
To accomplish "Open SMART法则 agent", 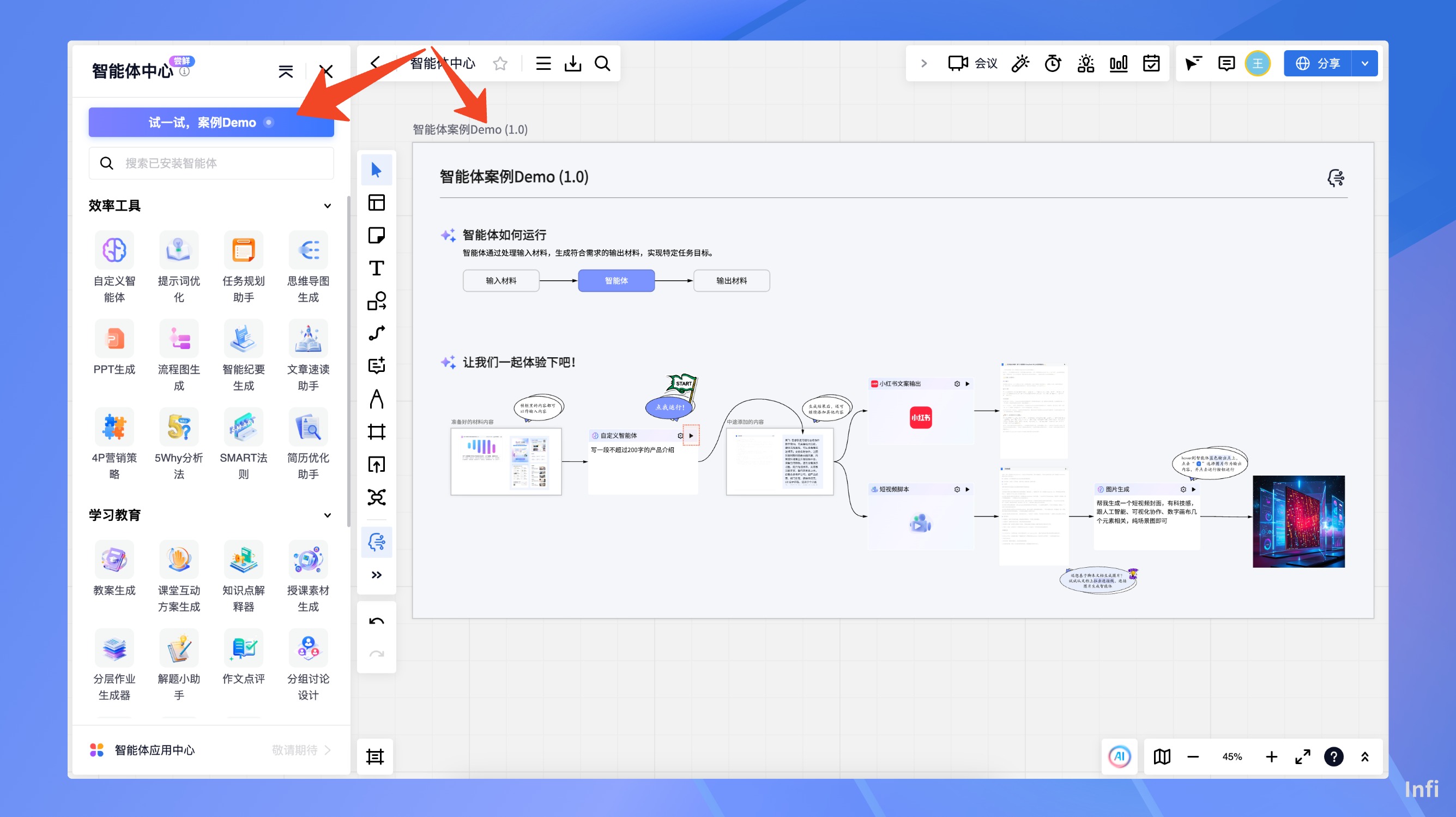I will click(244, 444).
